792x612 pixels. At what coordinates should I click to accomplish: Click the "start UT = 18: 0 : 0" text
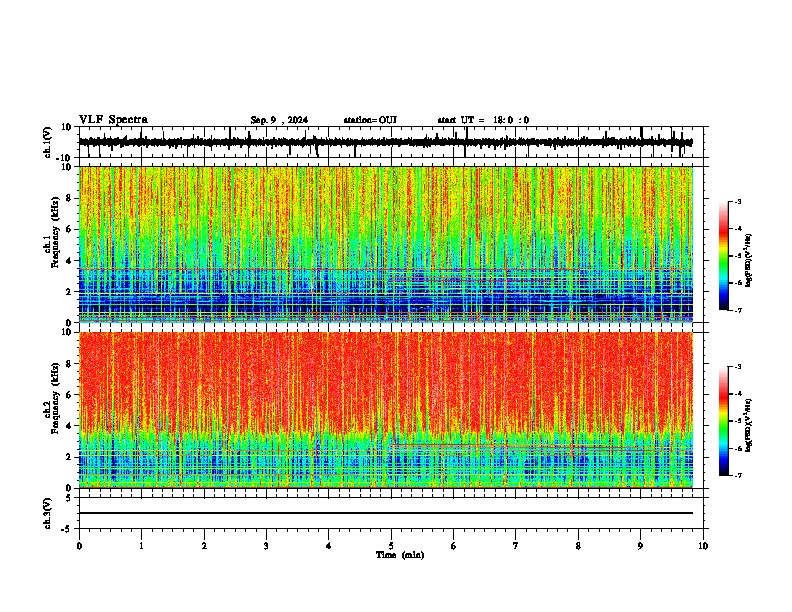tap(483, 120)
